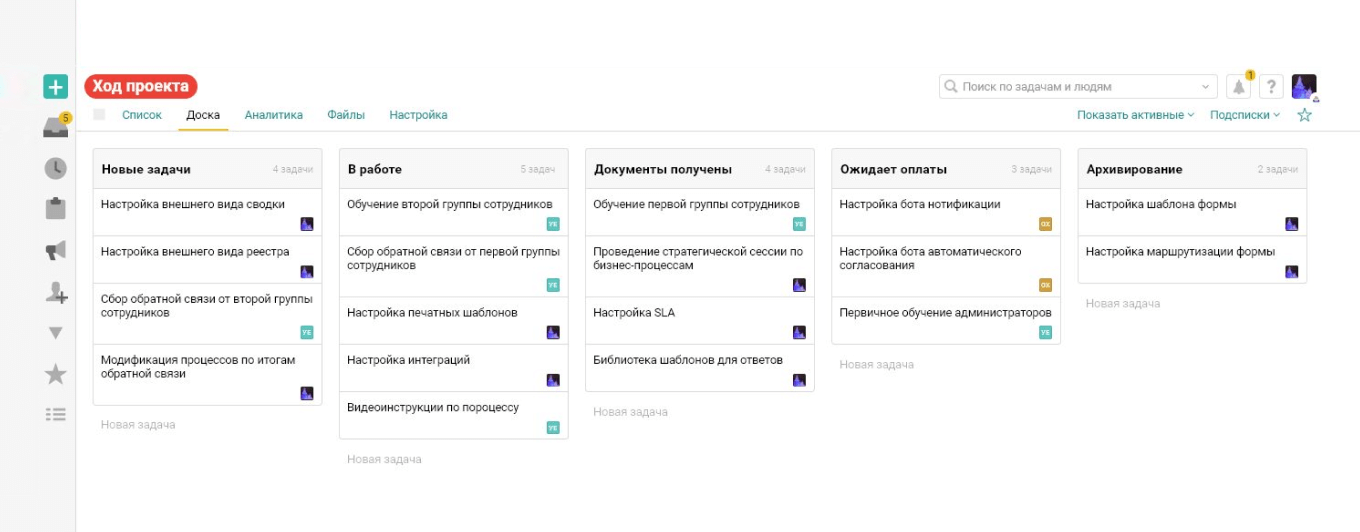Open card Настройка внешнего вида реестра
The height and width of the screenshot is (532, 1360).
207,259
